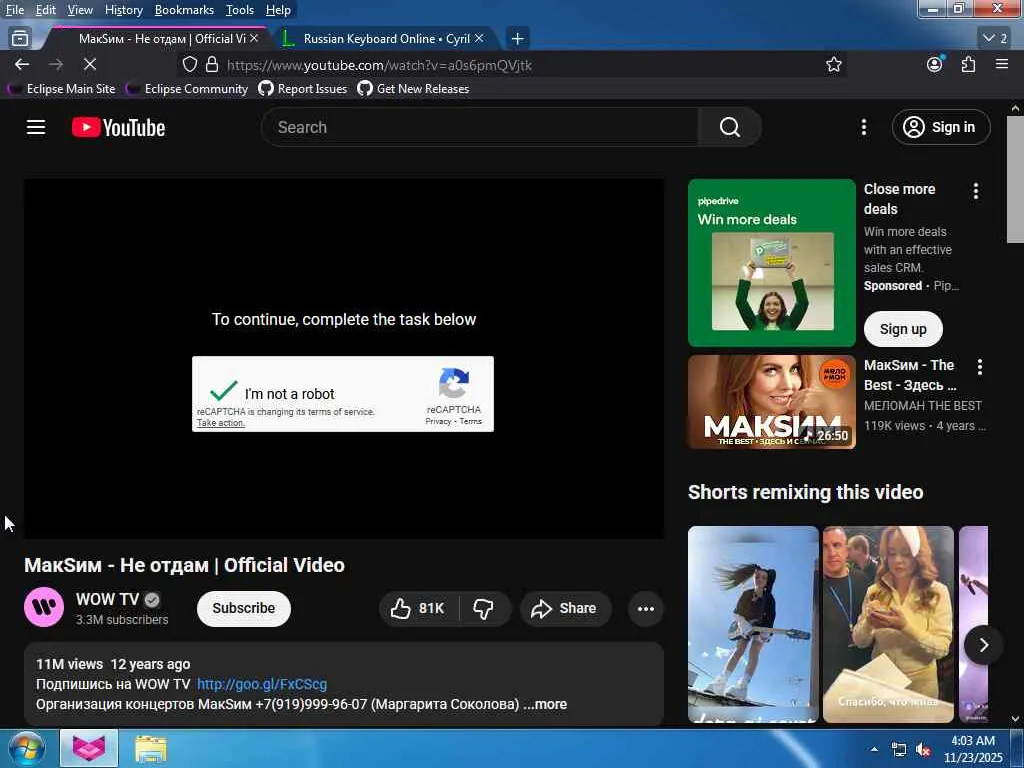
Task: Click the muted volume tray icon
Action: point(923,750)
